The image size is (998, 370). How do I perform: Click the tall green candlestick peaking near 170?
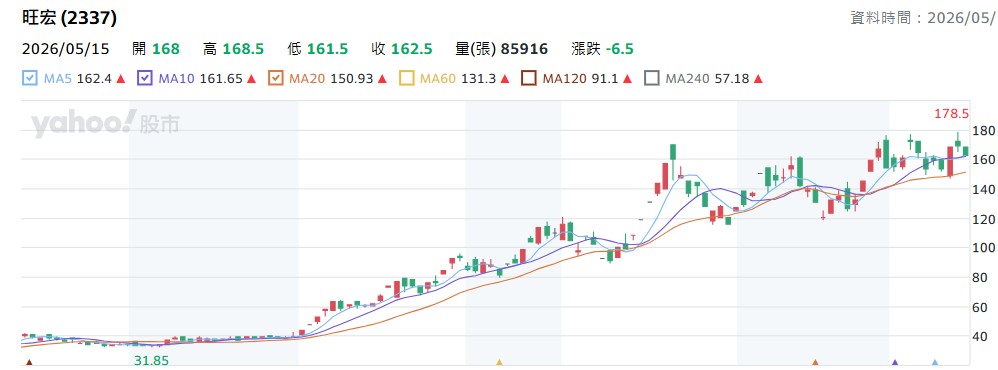[673, 161]
